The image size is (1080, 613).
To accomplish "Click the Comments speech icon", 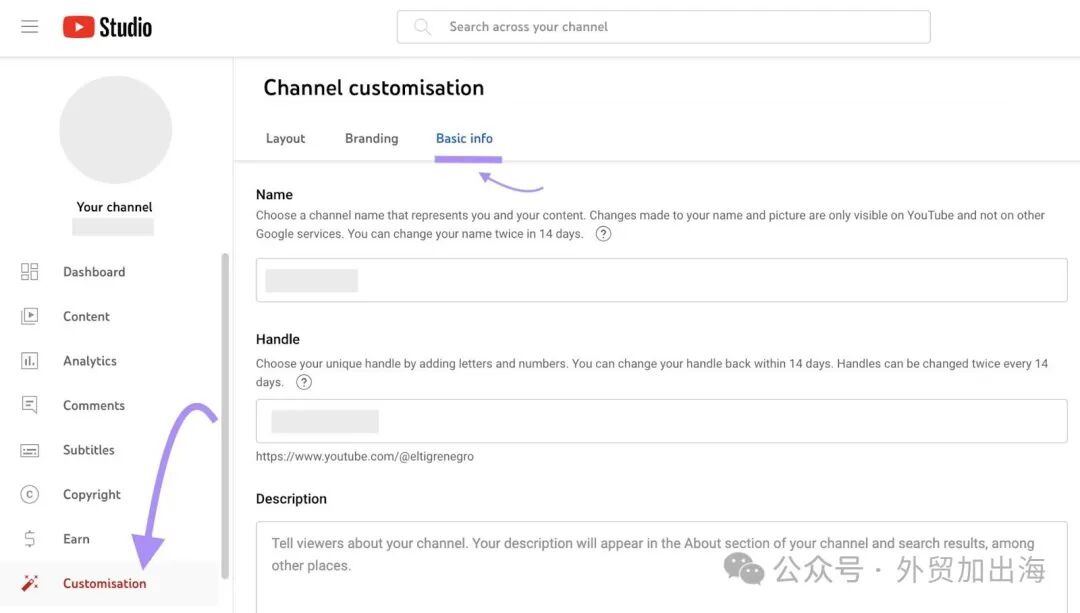I will click(30, 405).
